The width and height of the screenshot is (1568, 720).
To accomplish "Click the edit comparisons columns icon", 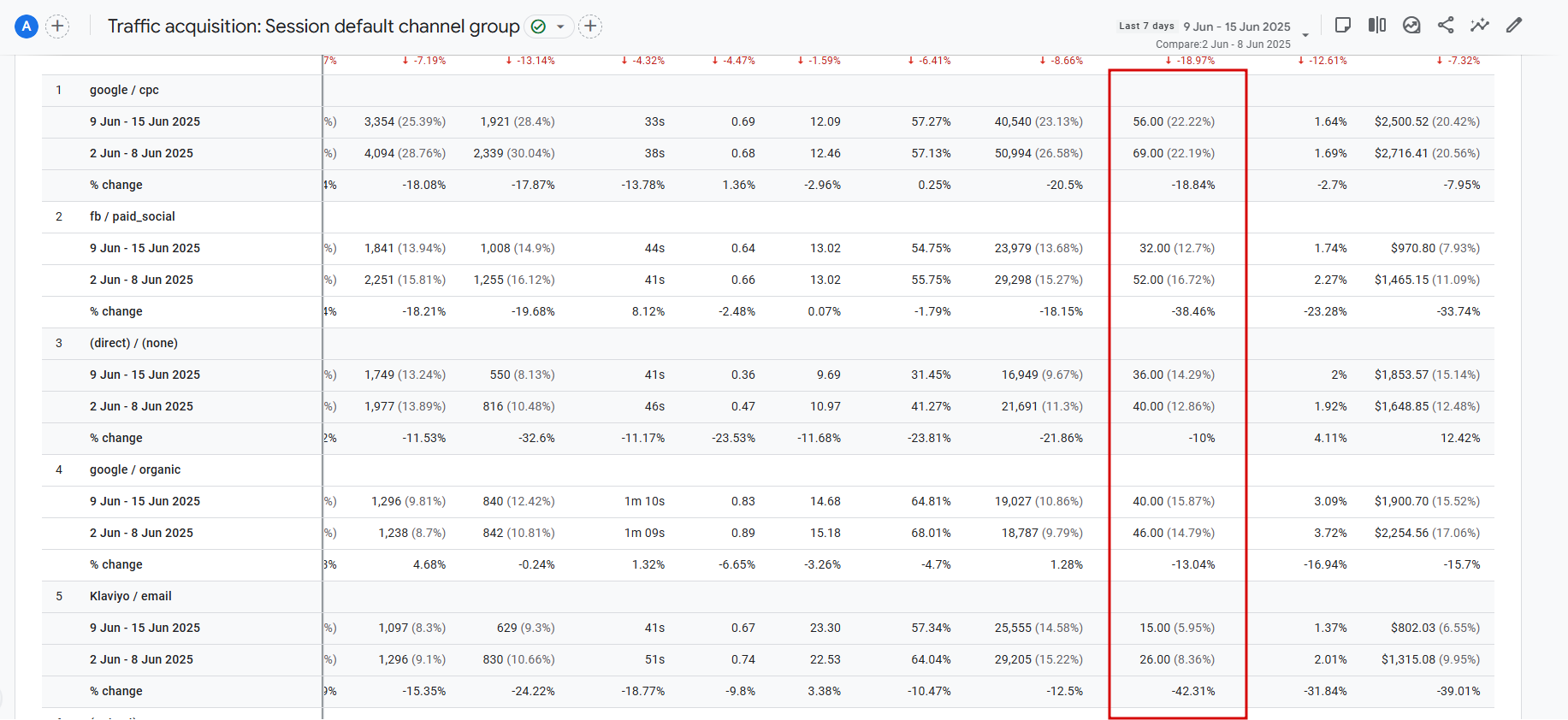I will tap(1377, 25).
